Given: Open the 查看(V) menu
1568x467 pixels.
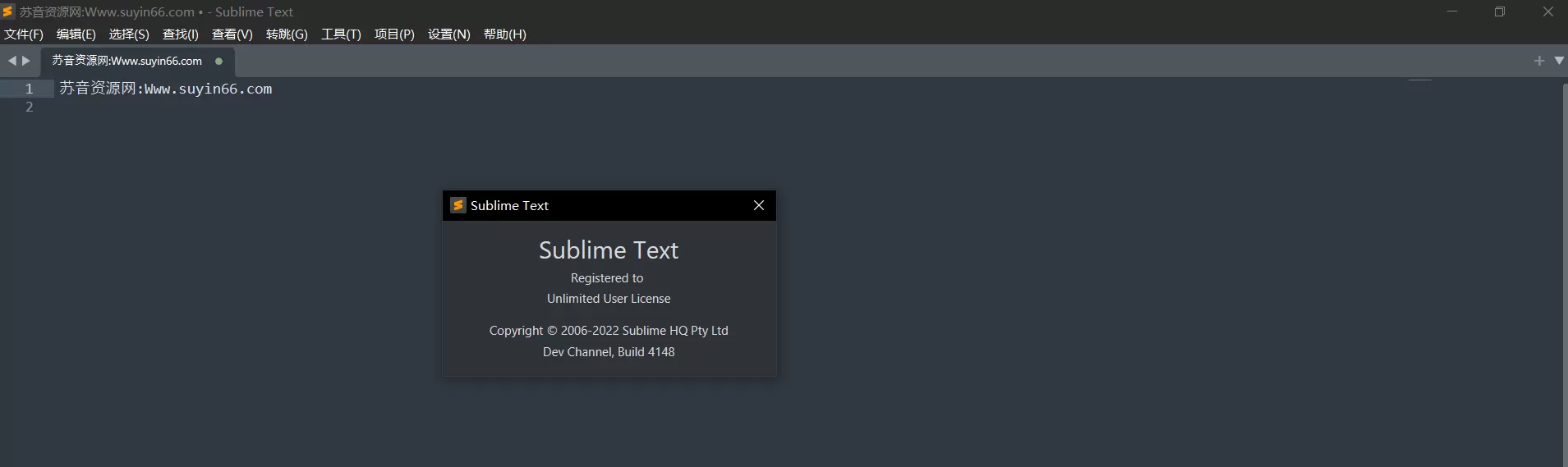Looking at the screenshot, I should pyautogui.click(x=232, y=34).
